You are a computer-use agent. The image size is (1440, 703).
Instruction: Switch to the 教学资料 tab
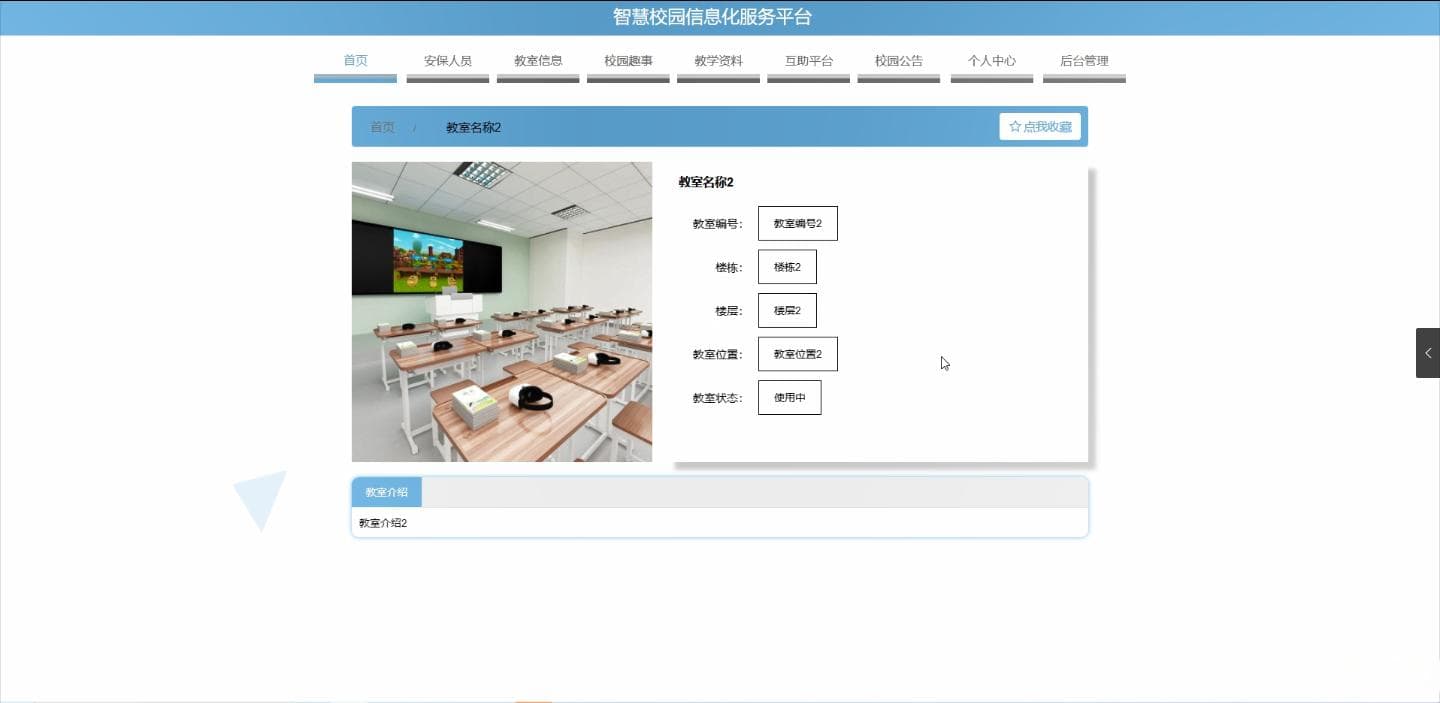click(x=718, y=61)
